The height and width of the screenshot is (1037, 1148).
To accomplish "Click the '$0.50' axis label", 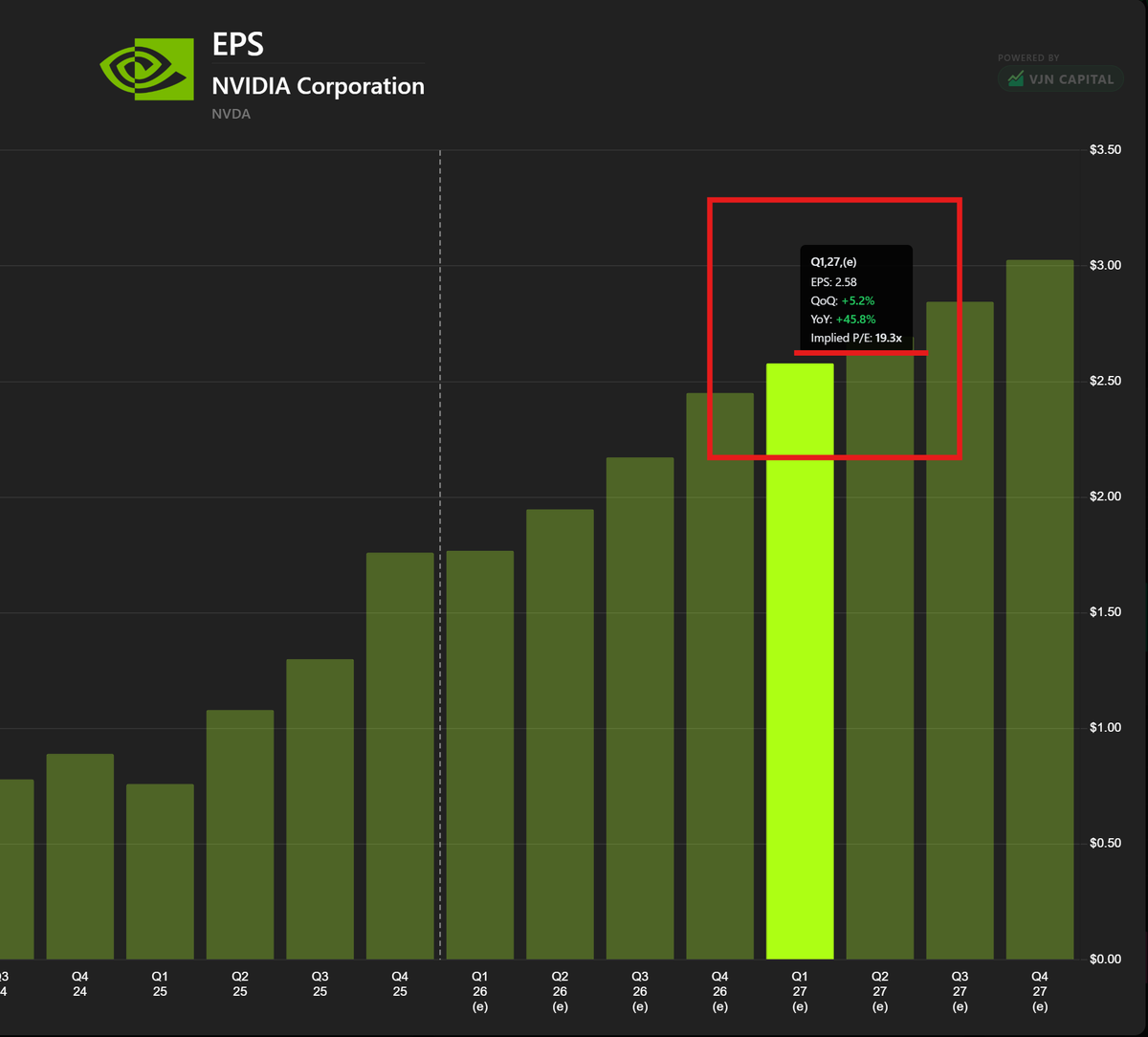I will [x=1105, y=844].
